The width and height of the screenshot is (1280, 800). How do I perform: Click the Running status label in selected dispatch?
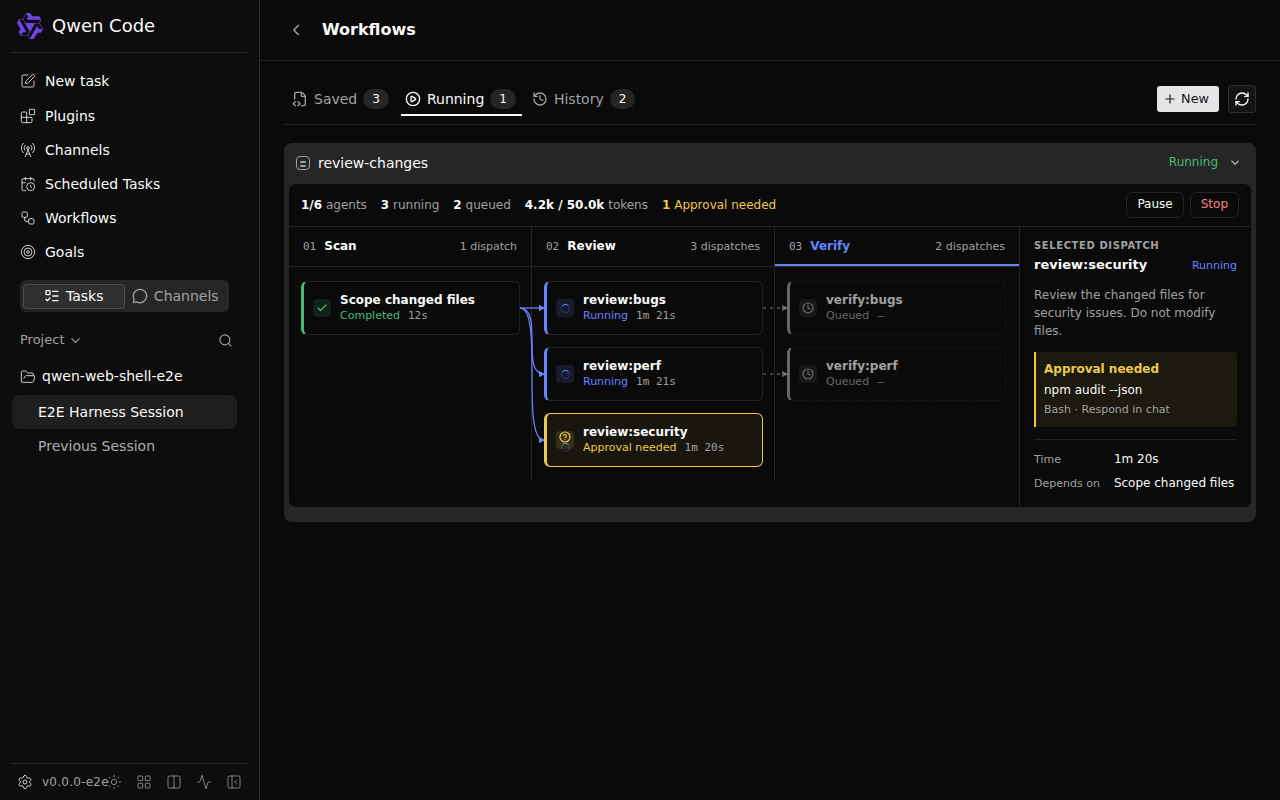tap(1214, 266)
